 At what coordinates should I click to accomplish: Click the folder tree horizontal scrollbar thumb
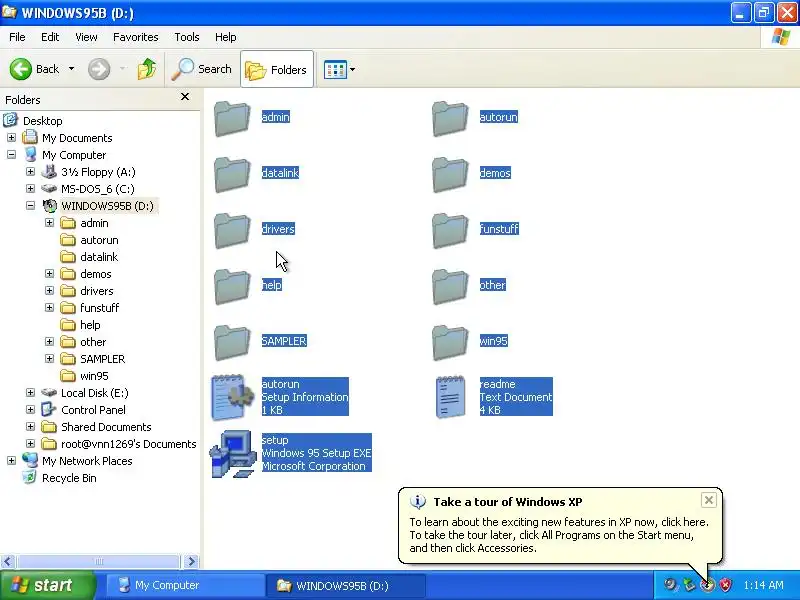[99, 561]
